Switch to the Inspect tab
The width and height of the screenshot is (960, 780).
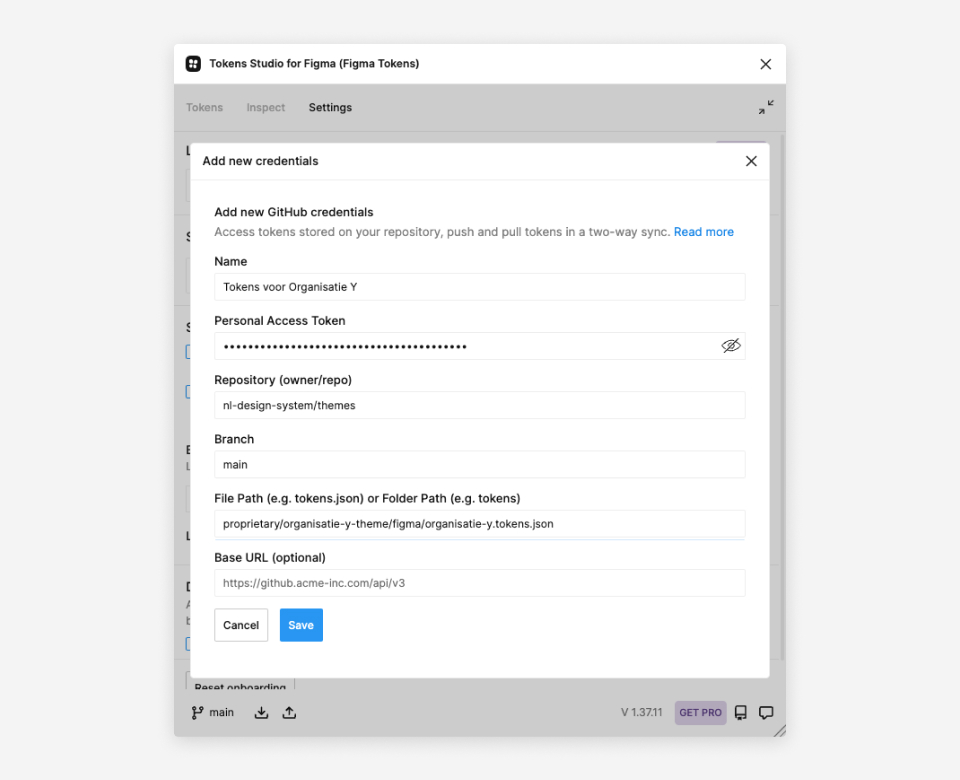click(x=266, y=108)
